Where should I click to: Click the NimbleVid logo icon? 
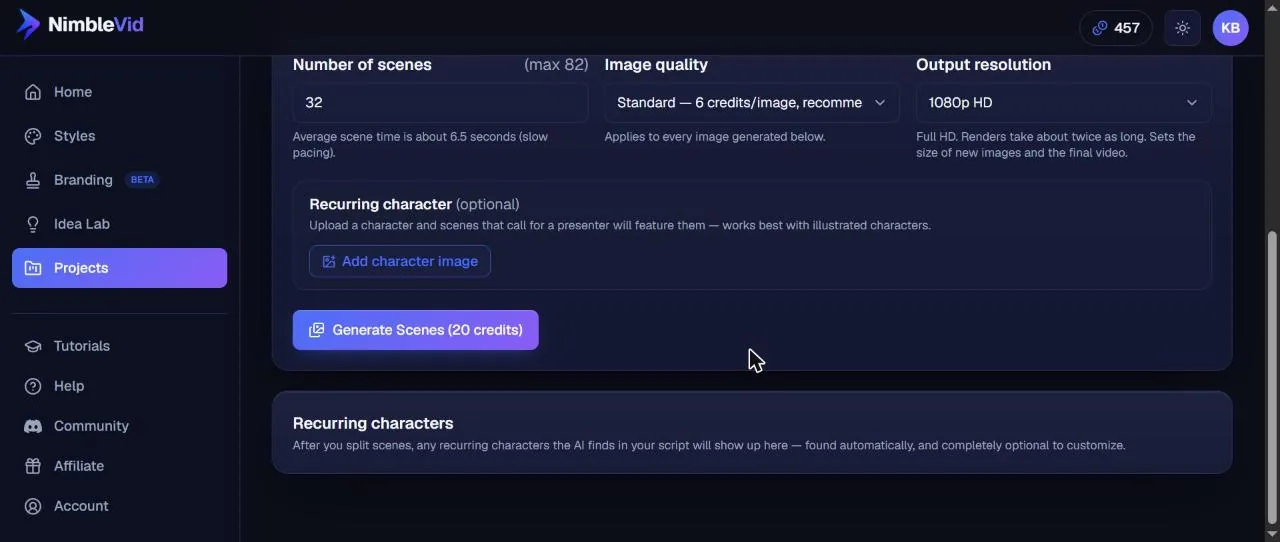[x=29, y=24]
